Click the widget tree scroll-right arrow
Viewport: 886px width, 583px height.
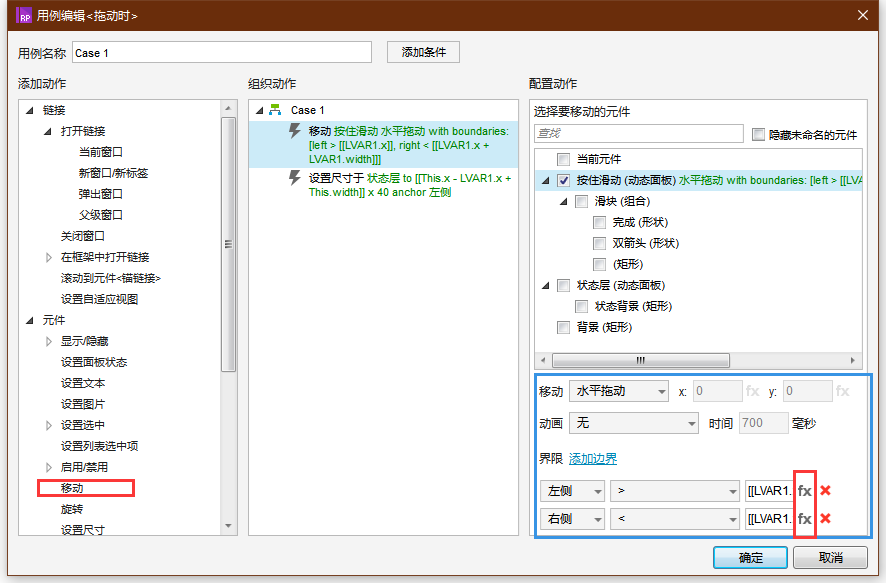[x=853, y=360]
